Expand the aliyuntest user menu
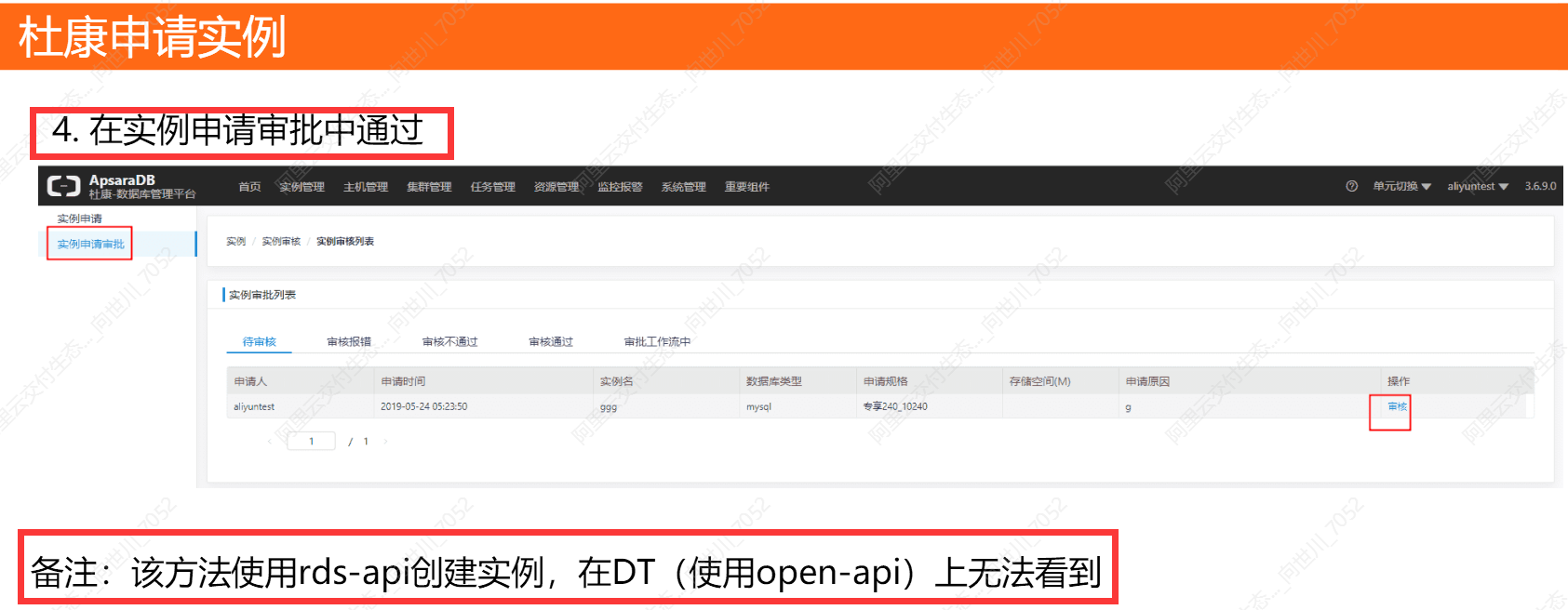 tap(1478, 186)
